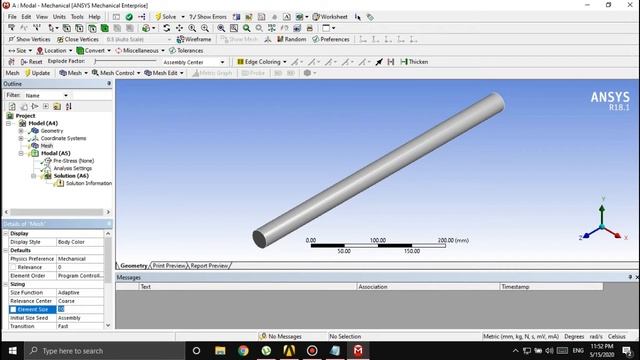The width and height of the screenshot is (640, 360).
Task: Click the Explode Factor slider
Action: [x=125, y=61]
